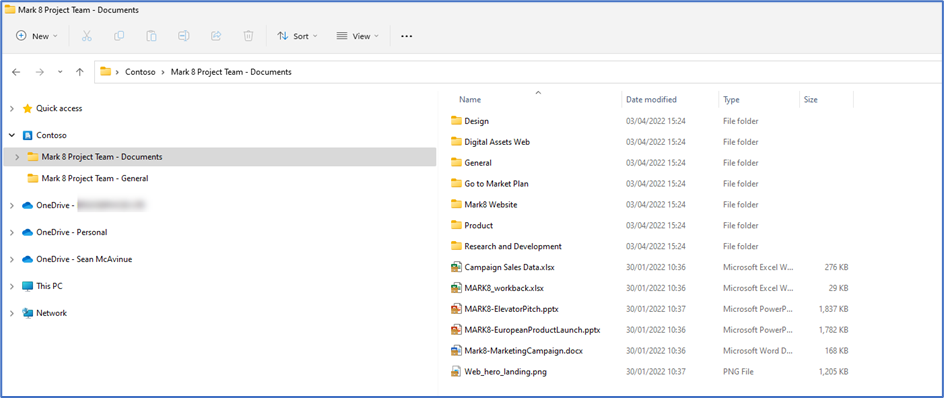Expand Mark 8 Project Team - Documents node
Viewport: 944px width, 398px height.
[x=17, y=157]
